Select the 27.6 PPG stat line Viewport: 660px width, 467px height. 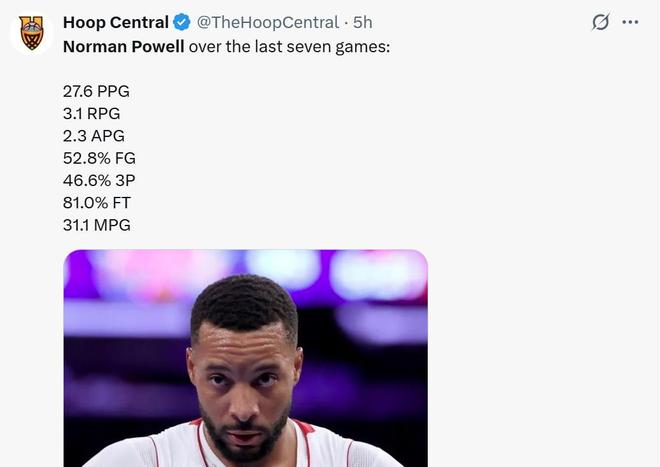[x=96, y=91]
